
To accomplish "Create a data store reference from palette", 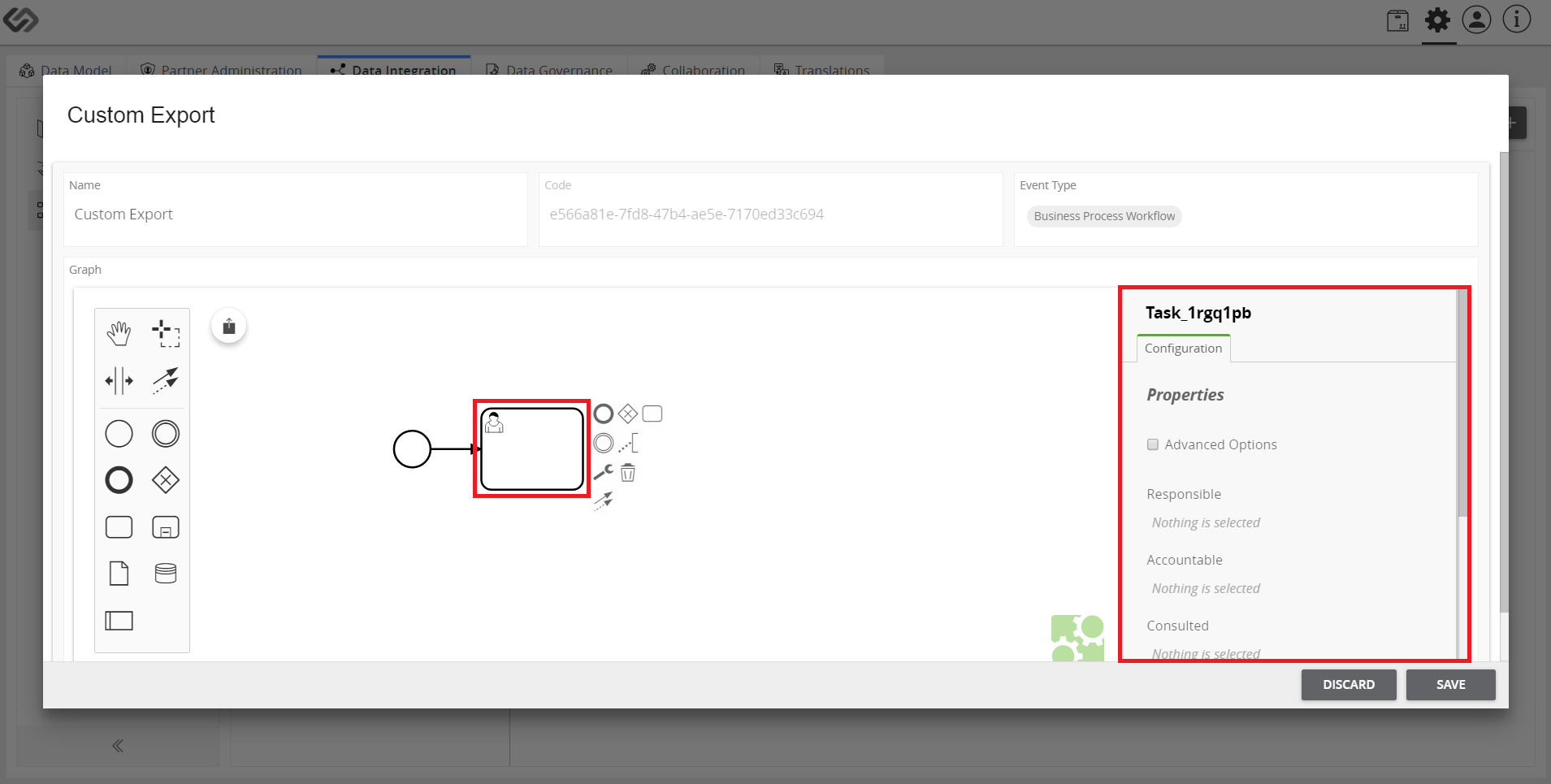I will [166, 574].
